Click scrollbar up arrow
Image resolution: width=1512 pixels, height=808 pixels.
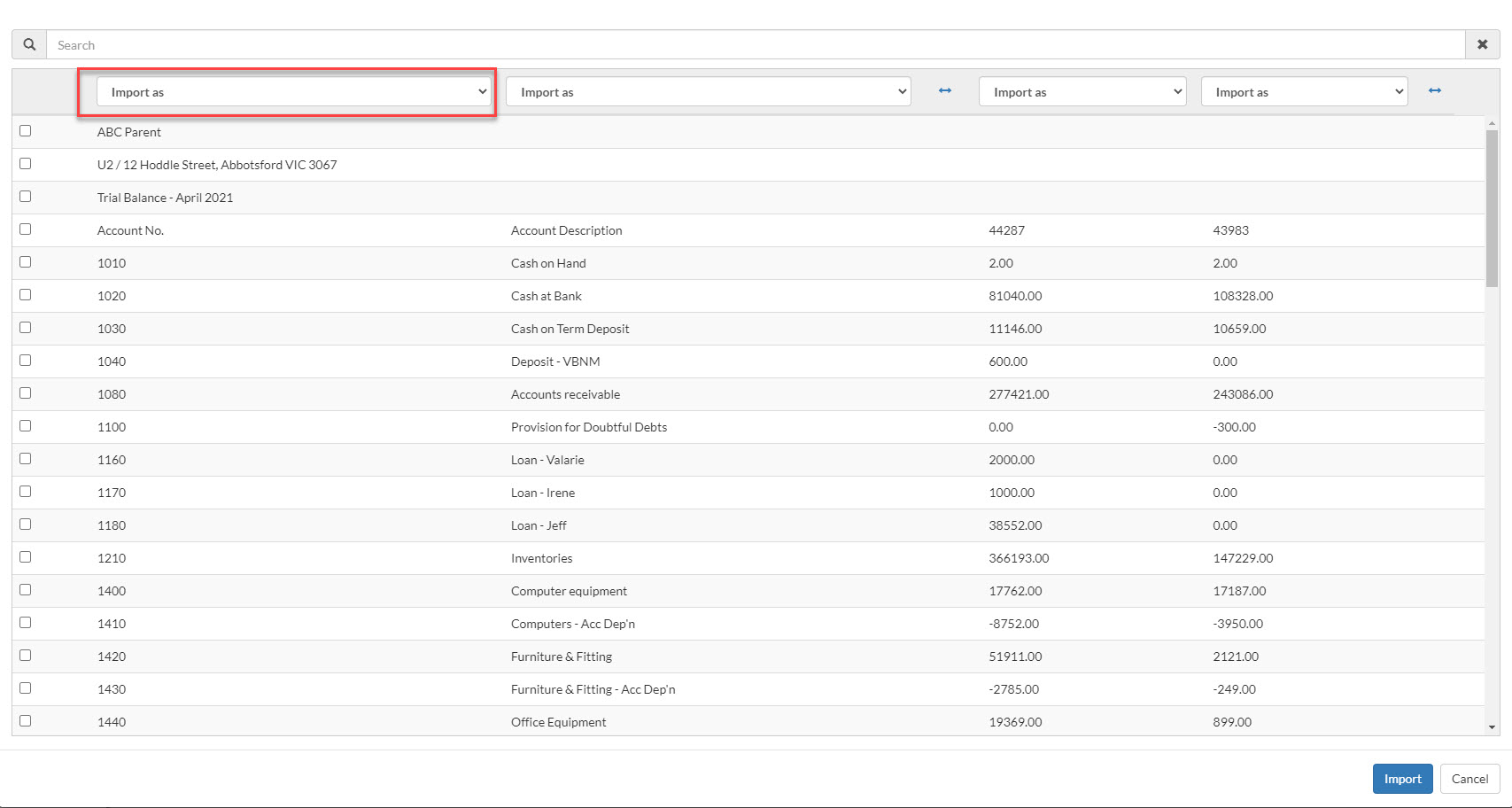pos(1492,123)
